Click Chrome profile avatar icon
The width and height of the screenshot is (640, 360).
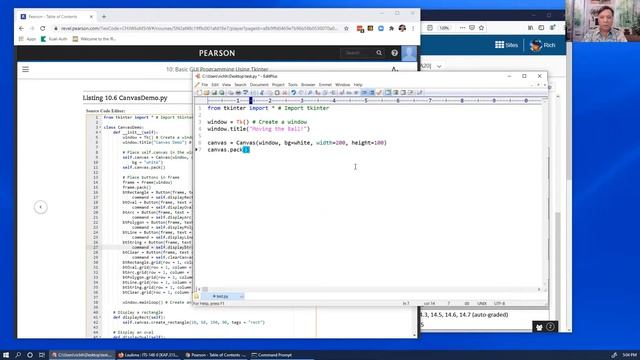click(402, 28)
